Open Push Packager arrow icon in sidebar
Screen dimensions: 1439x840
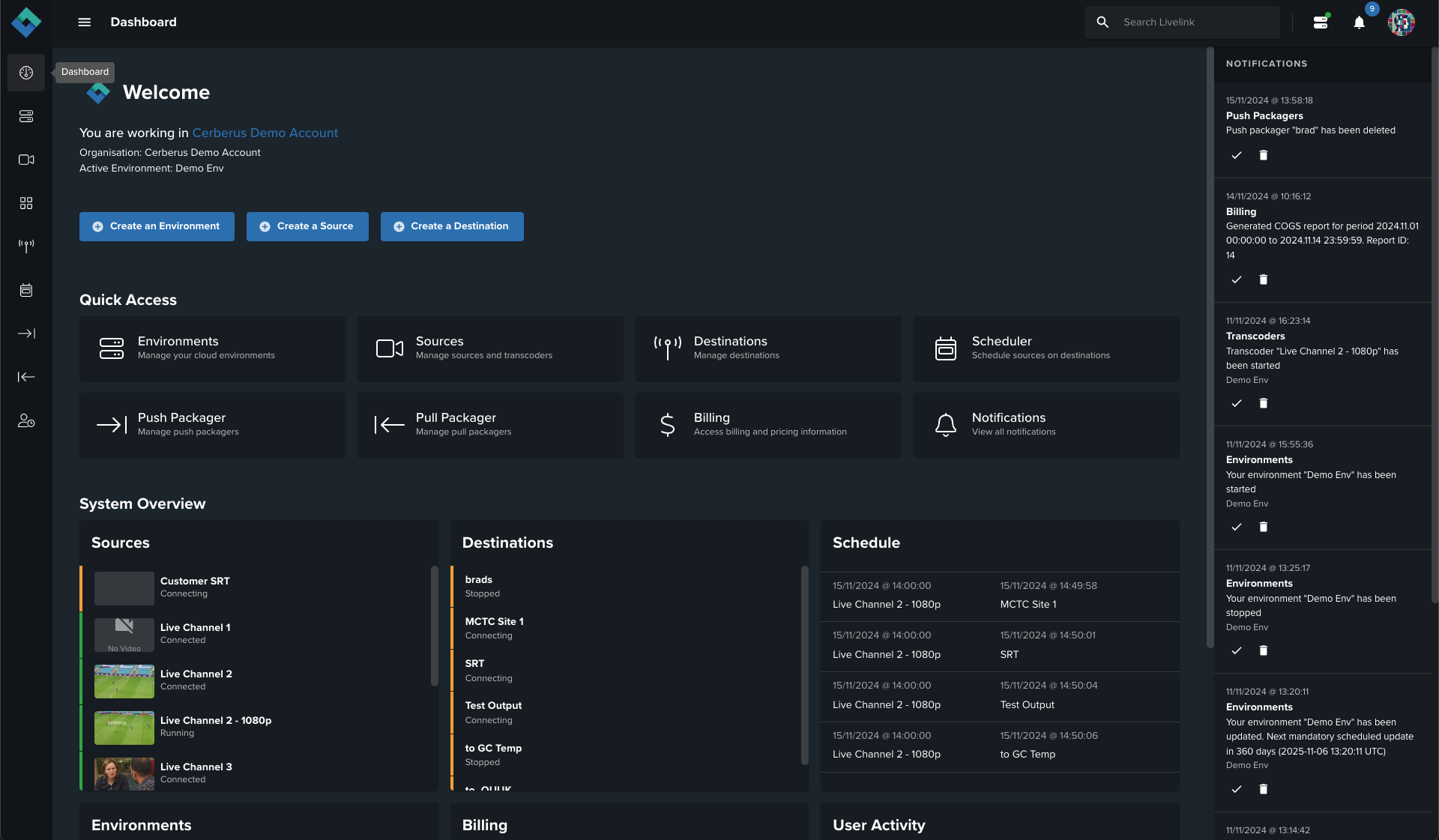(x=26, y=333)
